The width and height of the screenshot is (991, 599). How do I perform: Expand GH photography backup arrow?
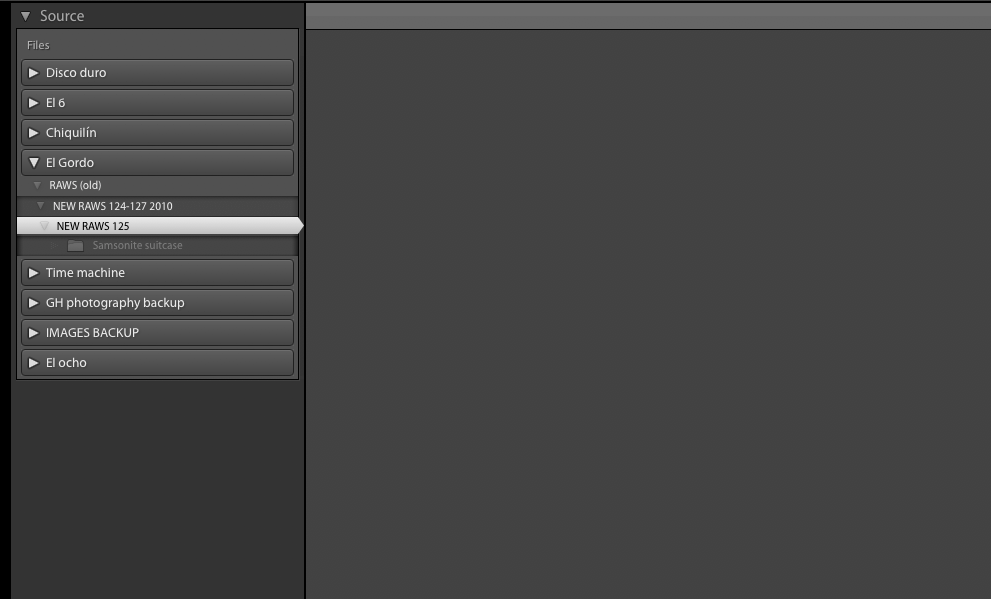click(x=33, y=303)
